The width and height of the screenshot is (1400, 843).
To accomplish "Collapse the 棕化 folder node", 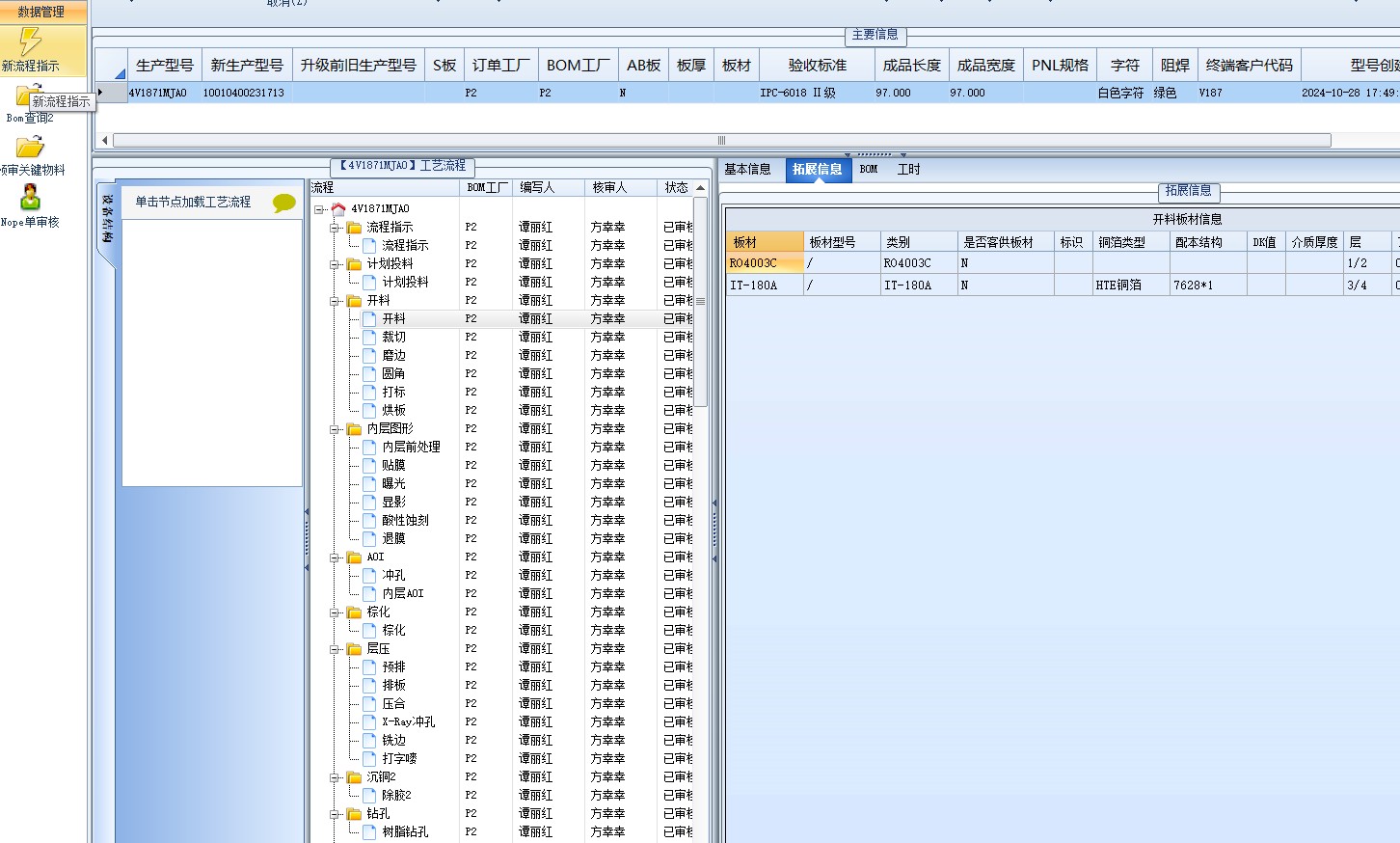I will (336, 612).
